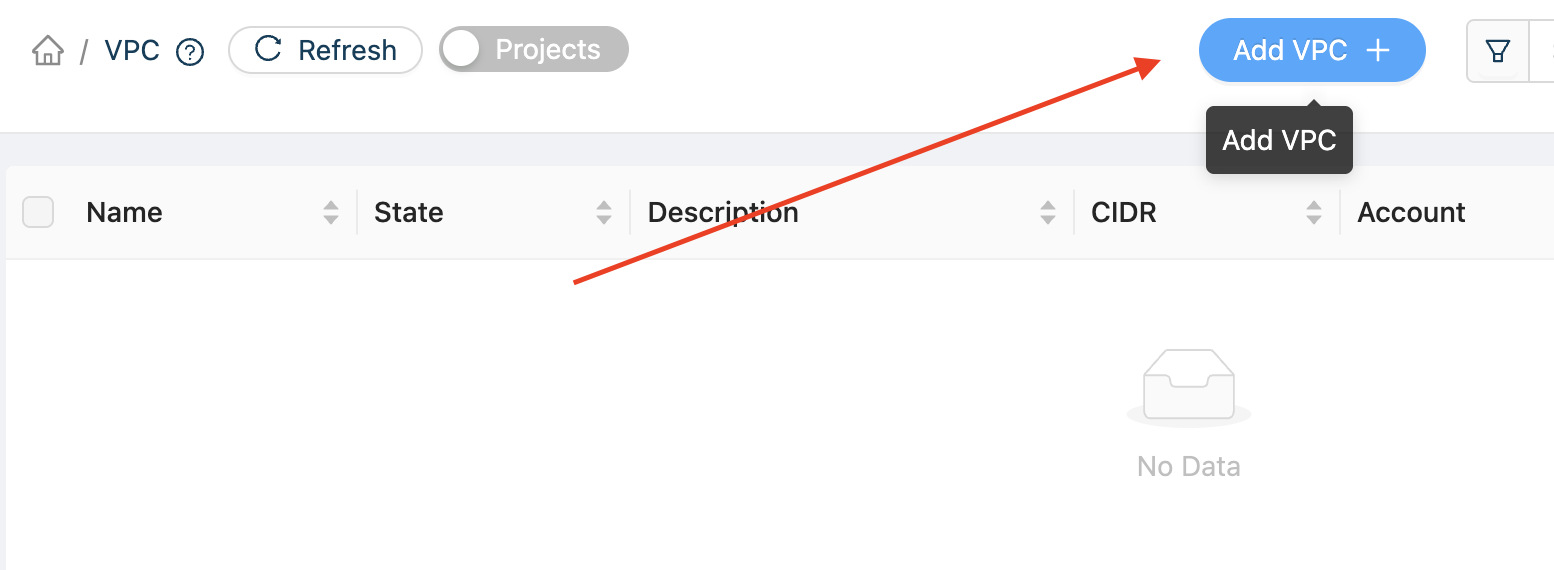Viewport: 1554px width, 570px height.
Task: Click the CIDR column sort arrows
Action: point(1314,212)
